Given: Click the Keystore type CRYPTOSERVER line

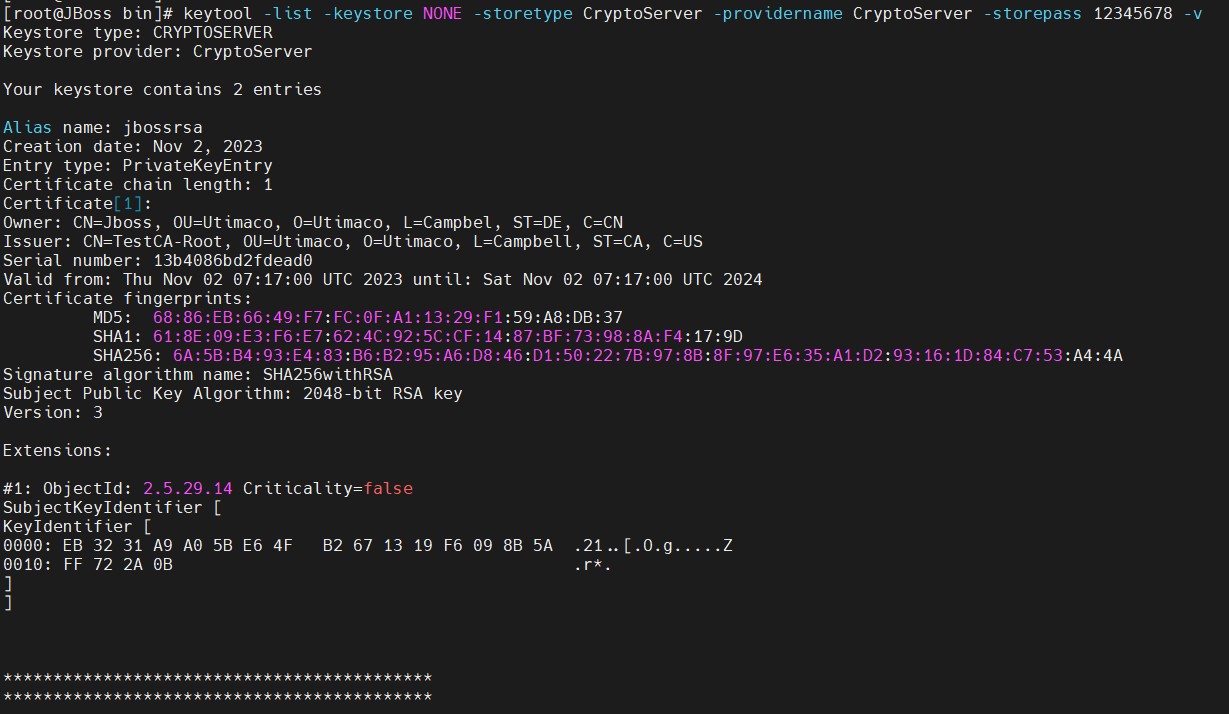Looking at the screenshot, I should (138, 32).
